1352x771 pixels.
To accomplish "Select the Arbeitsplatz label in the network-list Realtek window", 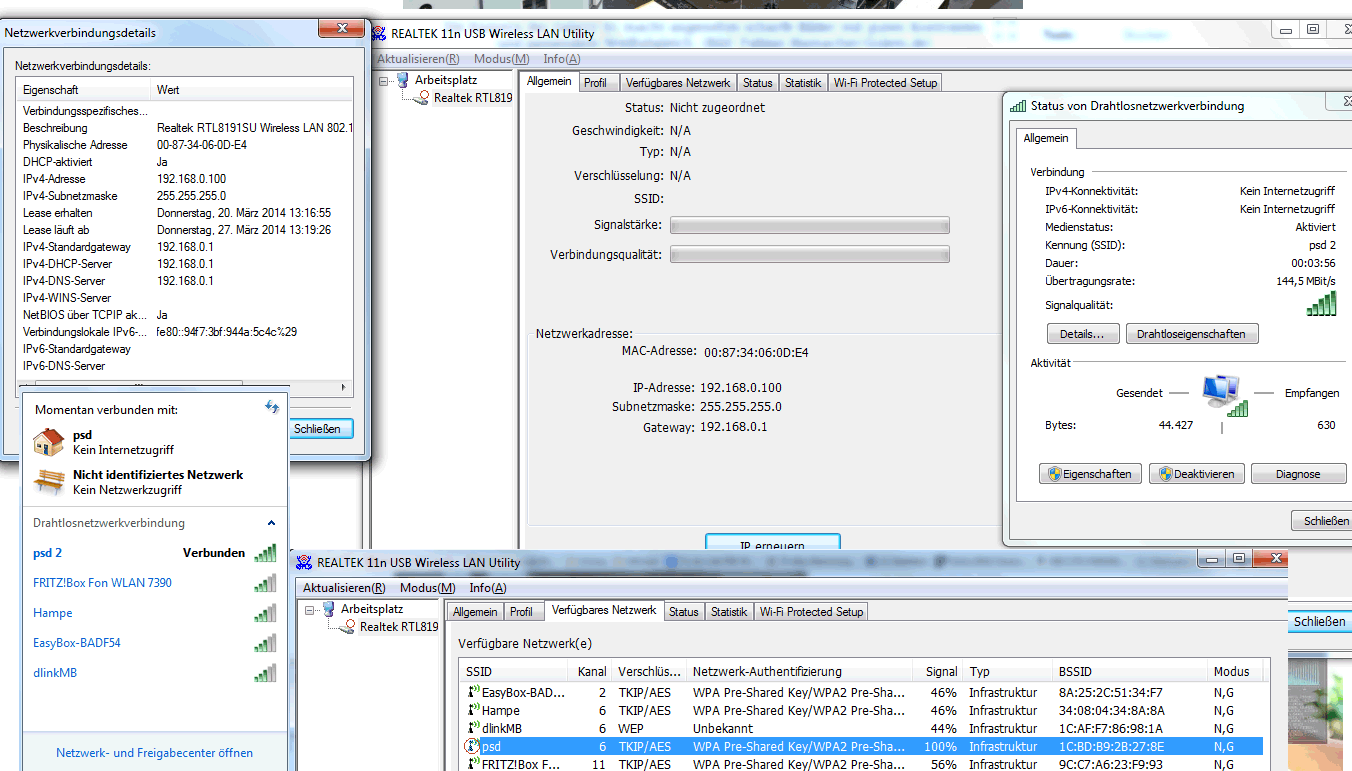I will coord(372,608).
